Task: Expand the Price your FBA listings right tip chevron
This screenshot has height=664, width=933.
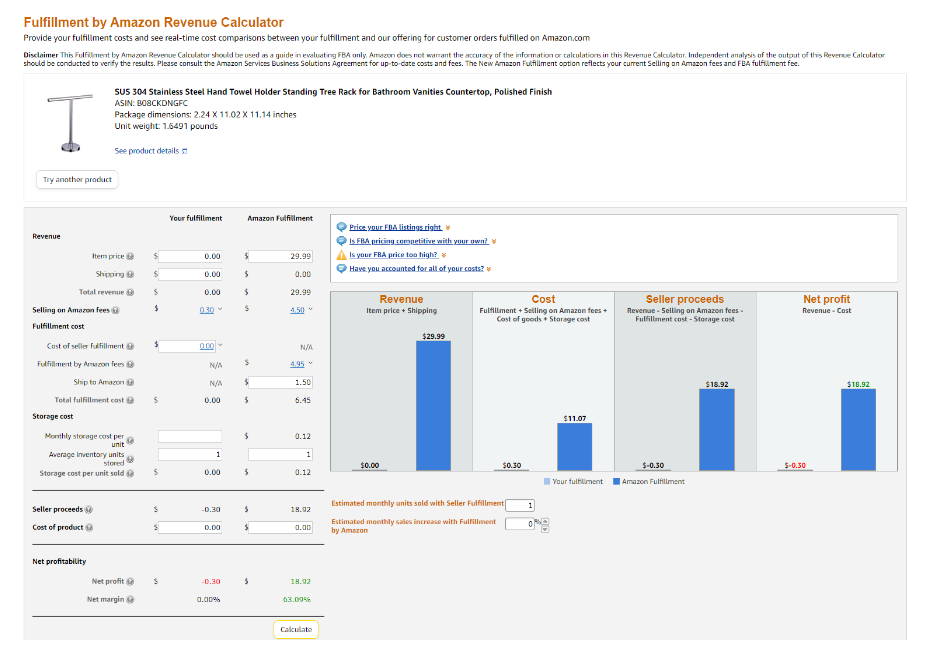Action: tap(448, 227)
